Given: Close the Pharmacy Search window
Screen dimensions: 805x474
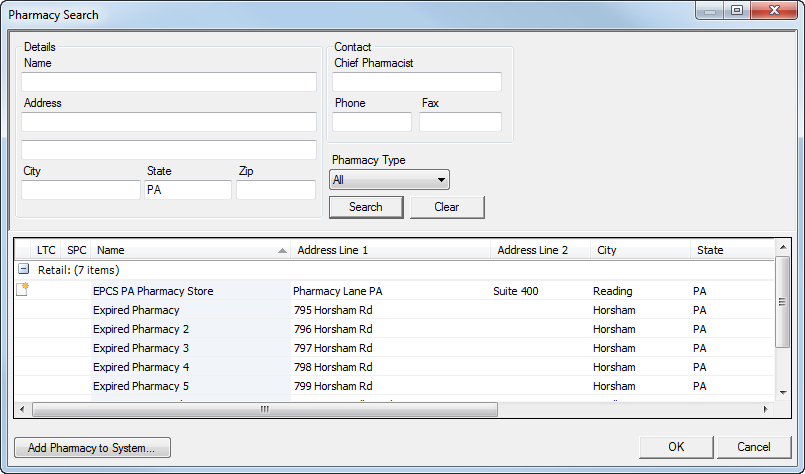Looking at the screenshot, I should (774, 10).
